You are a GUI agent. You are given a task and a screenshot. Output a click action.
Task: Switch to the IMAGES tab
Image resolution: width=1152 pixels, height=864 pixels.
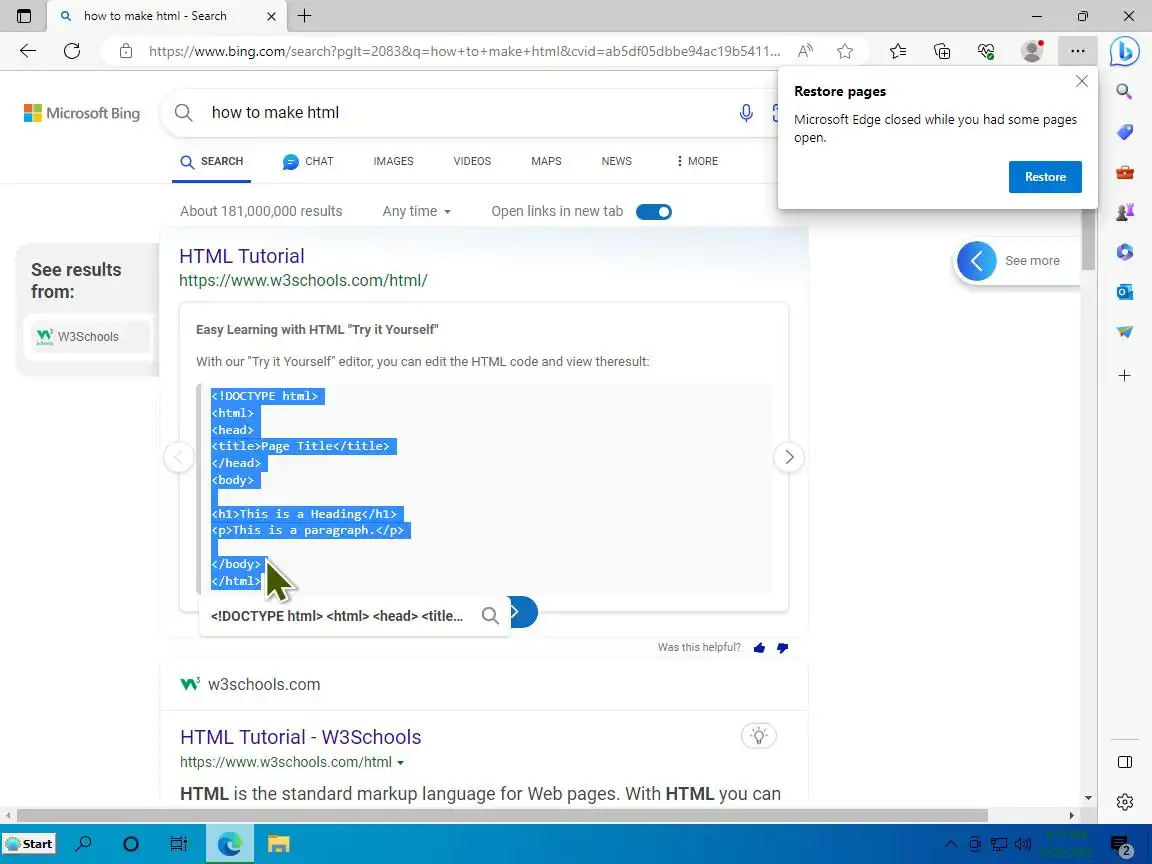pos(393,161)
